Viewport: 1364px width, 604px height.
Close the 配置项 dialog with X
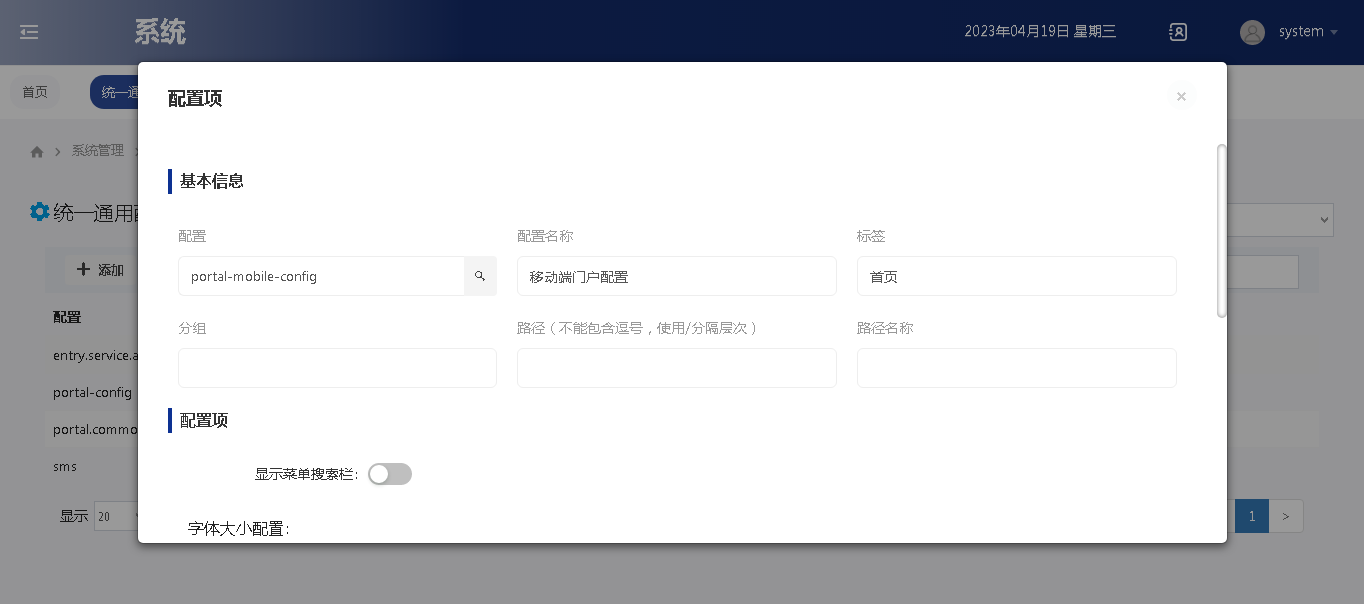[x=1181, y=97]
